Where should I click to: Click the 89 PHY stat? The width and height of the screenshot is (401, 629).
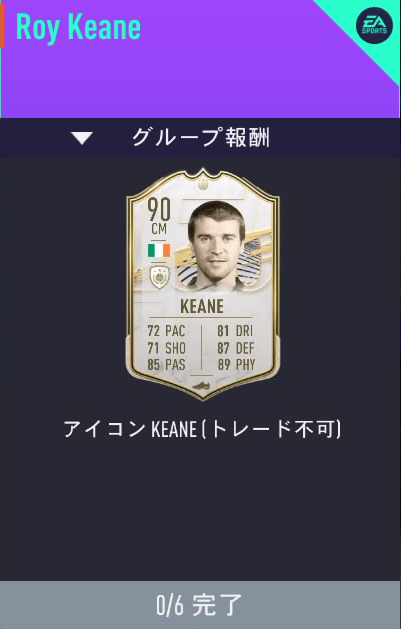[236, 365]
